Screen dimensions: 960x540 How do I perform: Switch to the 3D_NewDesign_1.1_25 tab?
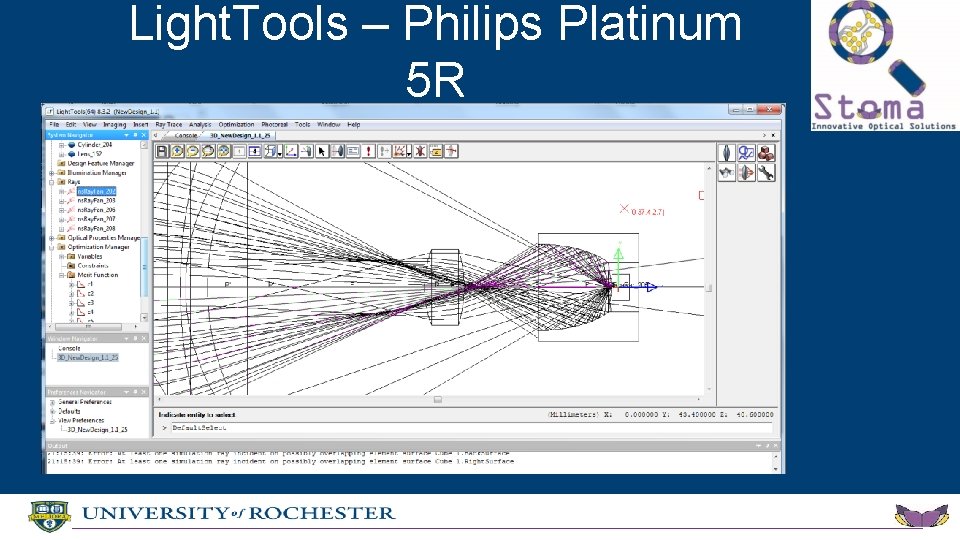coord(240,135)
